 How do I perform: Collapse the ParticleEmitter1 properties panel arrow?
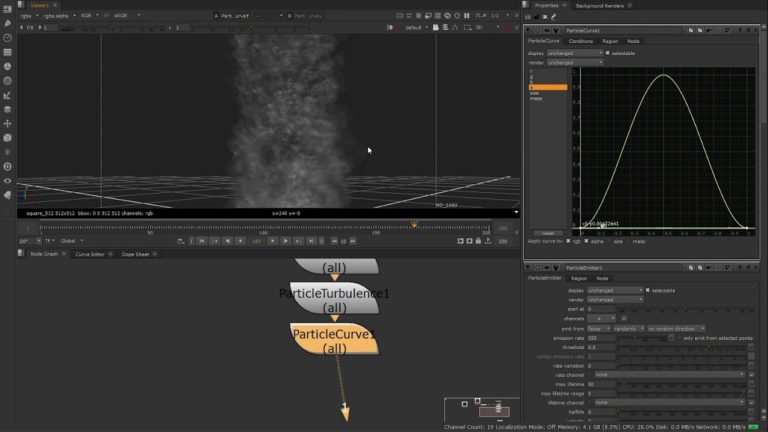click(528, 267)
